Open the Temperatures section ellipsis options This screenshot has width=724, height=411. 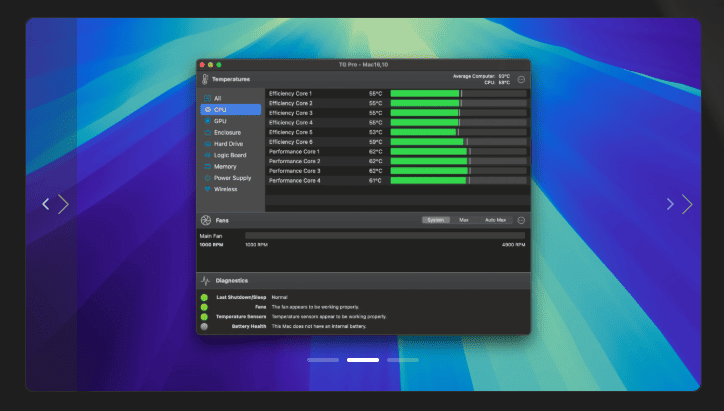521,79
